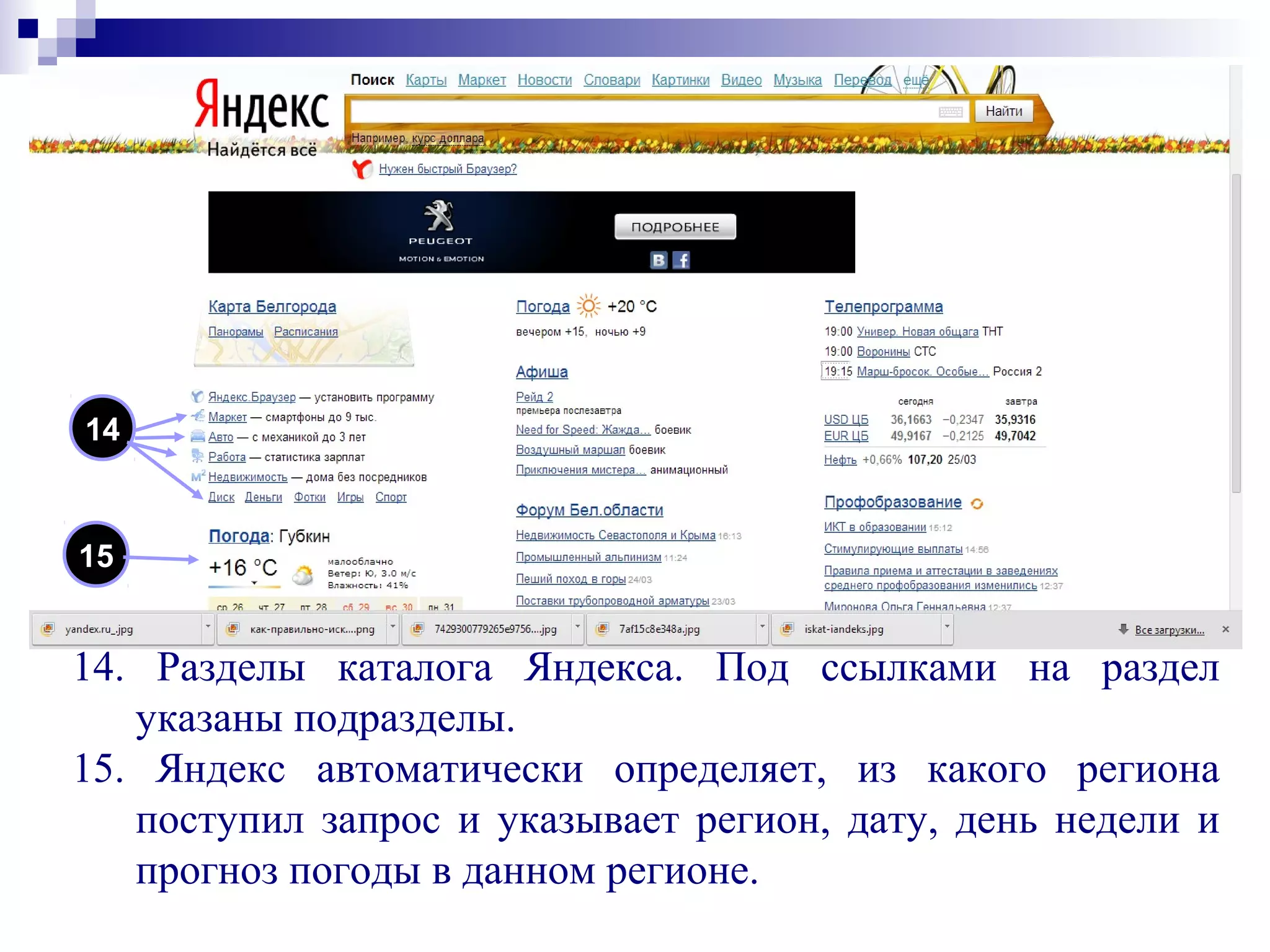Open the Форум Бел.области link
Viewport: 1270px width, 952px height.
pyautogui.click(x=589, y=510)
